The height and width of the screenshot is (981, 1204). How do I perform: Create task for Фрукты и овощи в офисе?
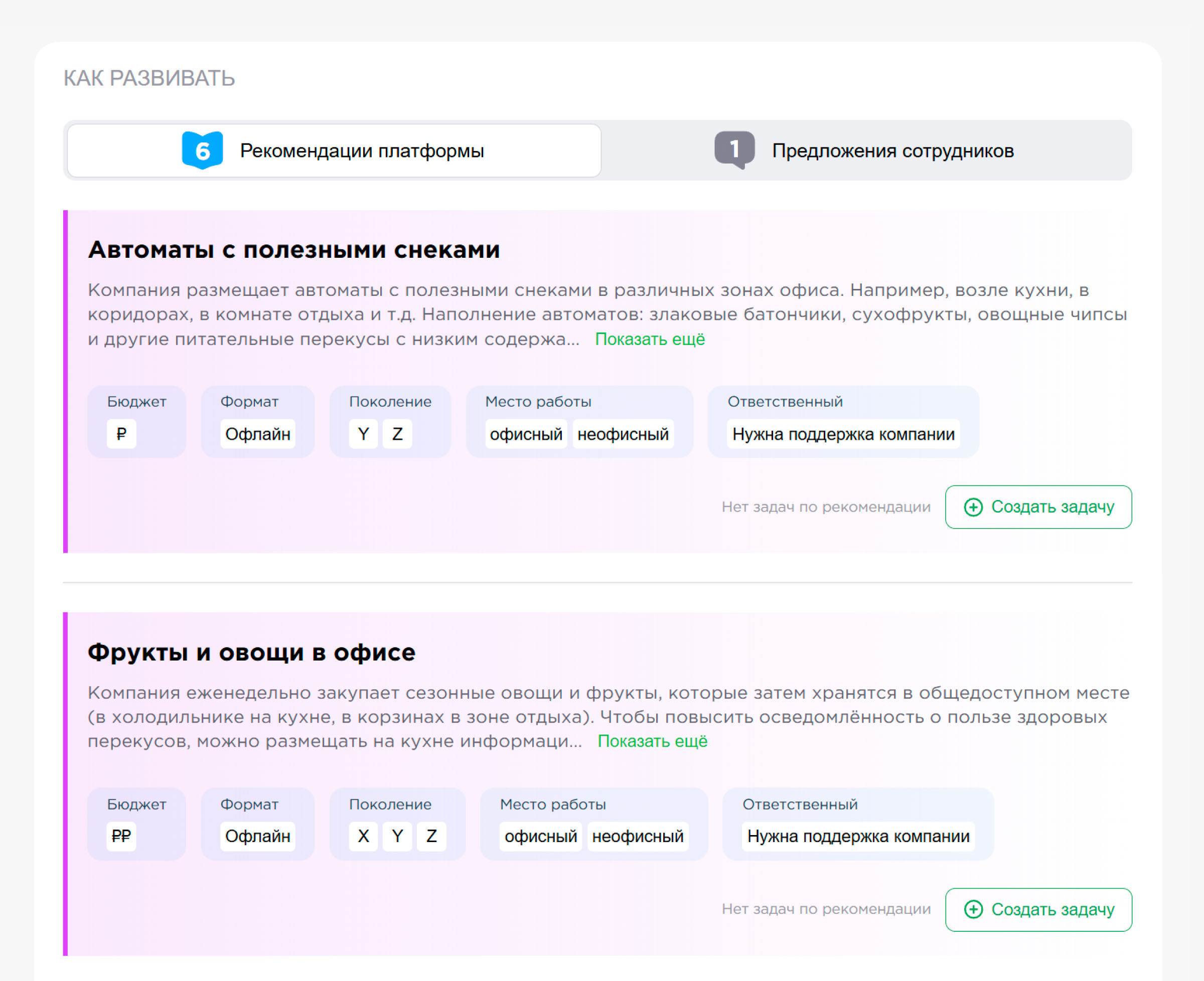point(1038,909)
